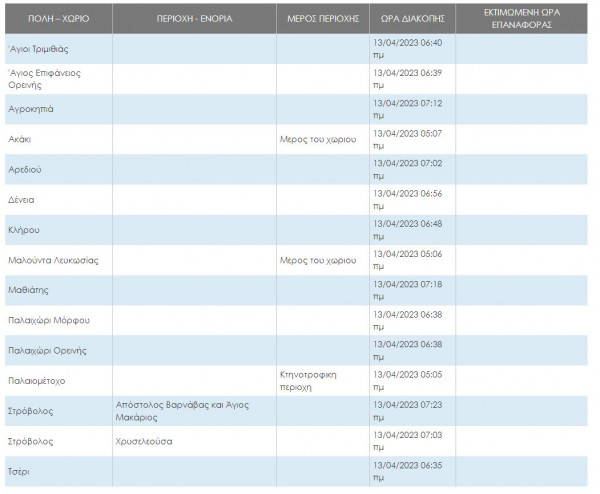Click the ΩΡΑ ΔΙΑΚΟΠΗΣ column header
600x494 pixels.
[412, 19]
